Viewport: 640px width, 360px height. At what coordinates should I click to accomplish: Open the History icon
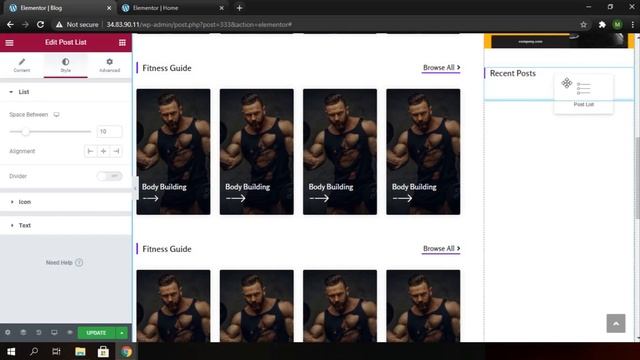[39, 333]
